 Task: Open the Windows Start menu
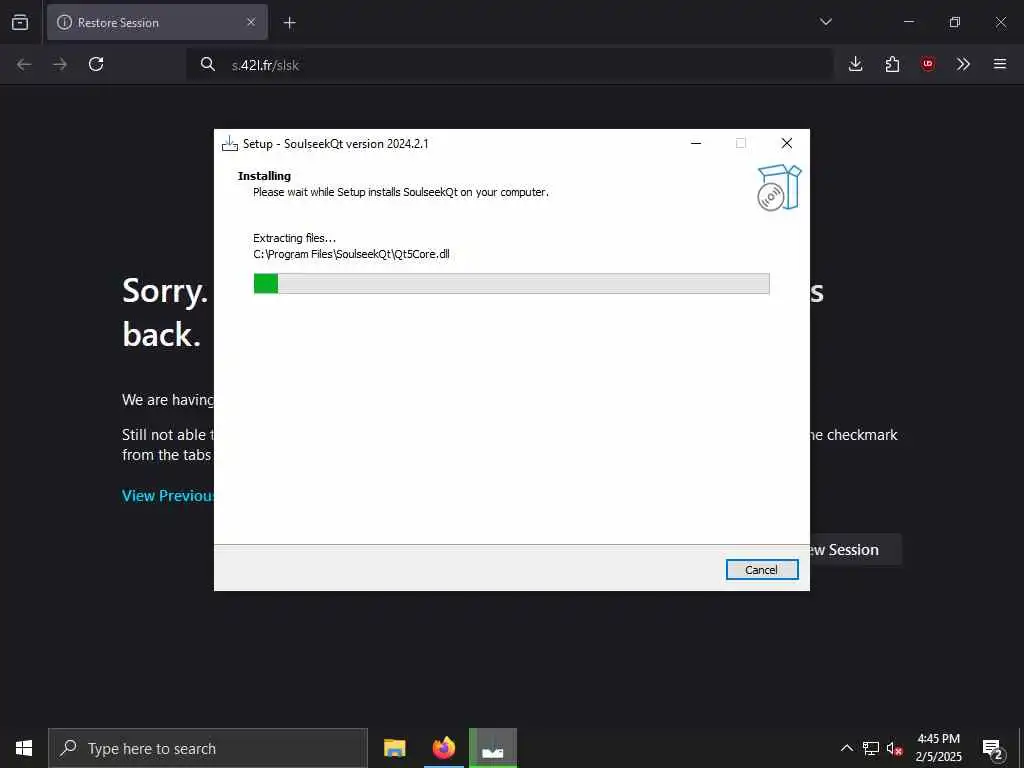click(24, 748)
